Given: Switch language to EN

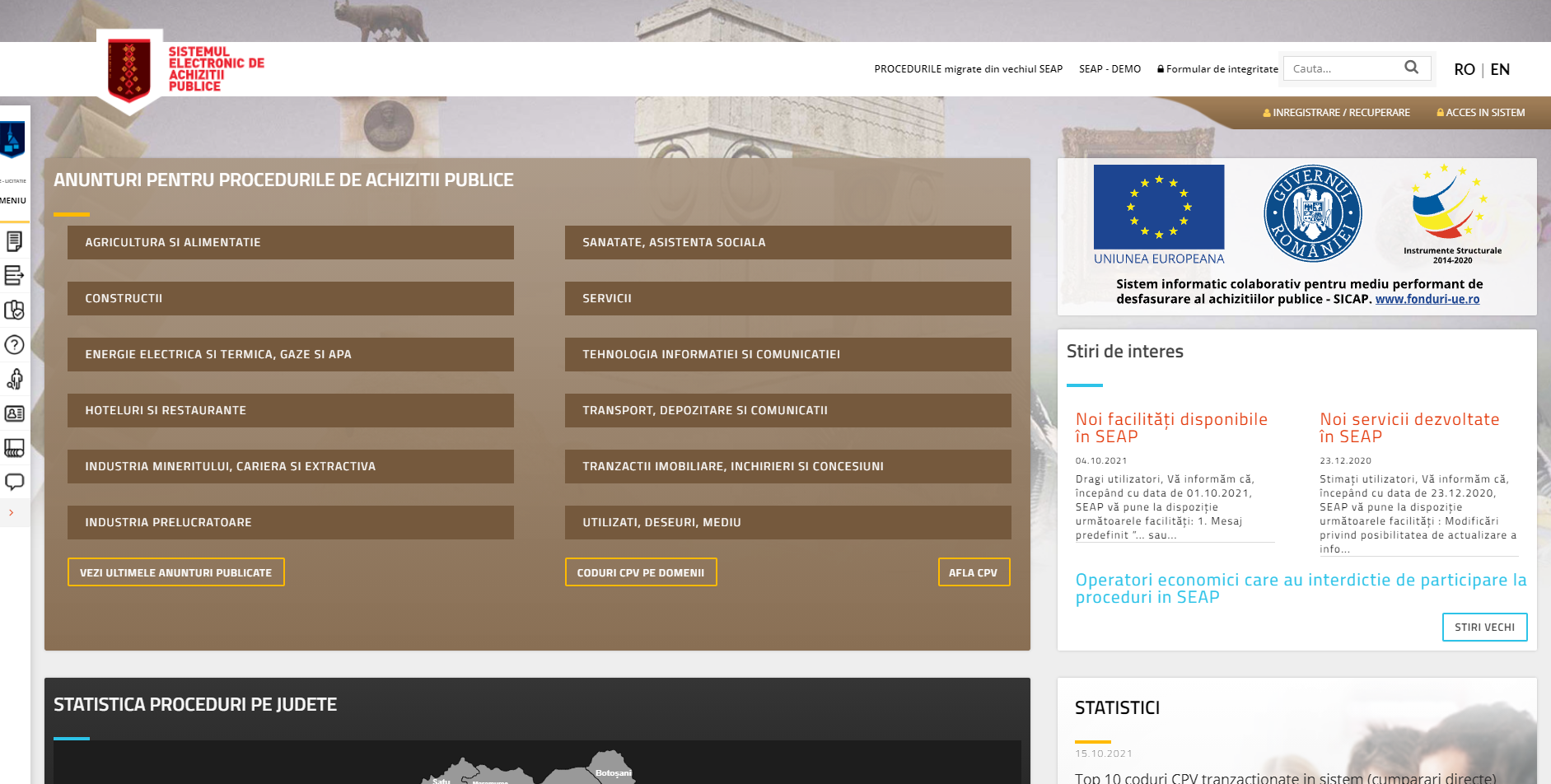Looking at the screenshot, I should [x=1500, y=69].
